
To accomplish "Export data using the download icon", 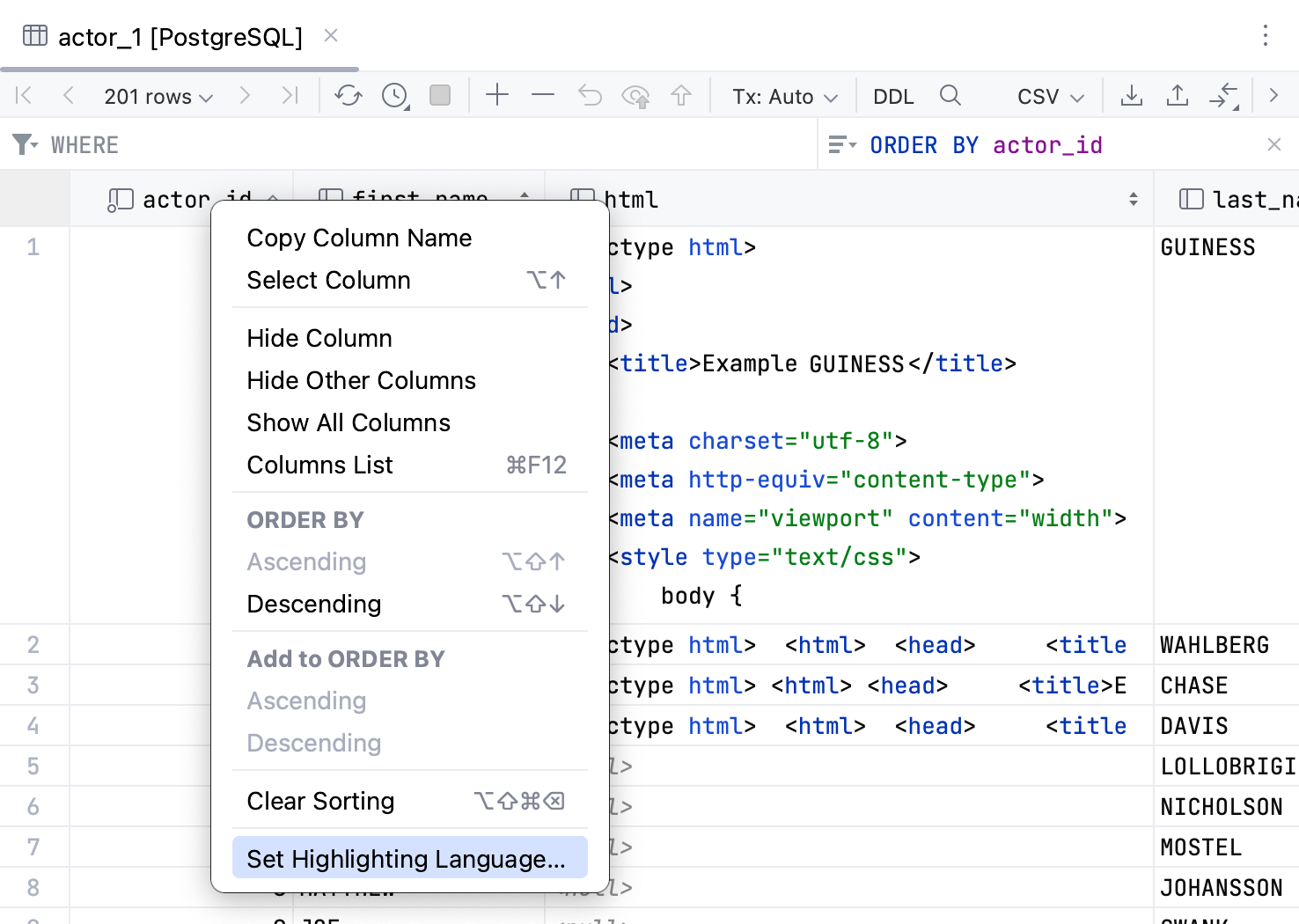I will click(x=1131, y=95).
